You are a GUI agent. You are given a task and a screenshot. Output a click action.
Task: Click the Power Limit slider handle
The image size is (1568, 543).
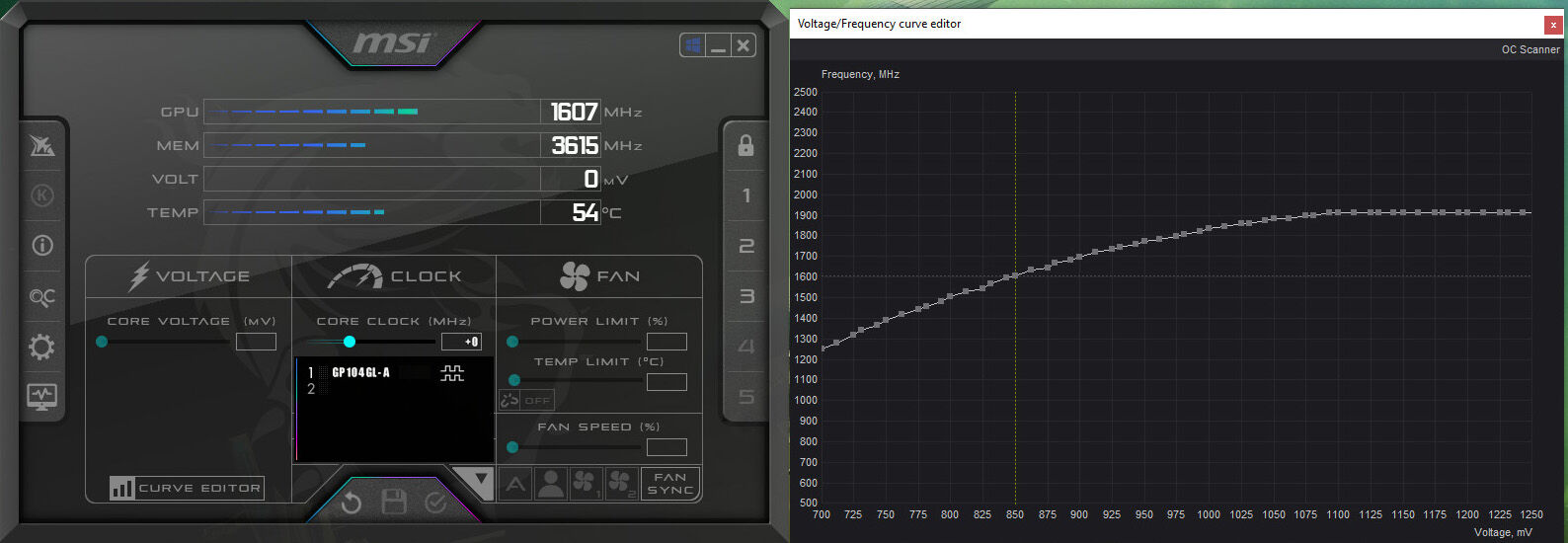click(511, 342)
